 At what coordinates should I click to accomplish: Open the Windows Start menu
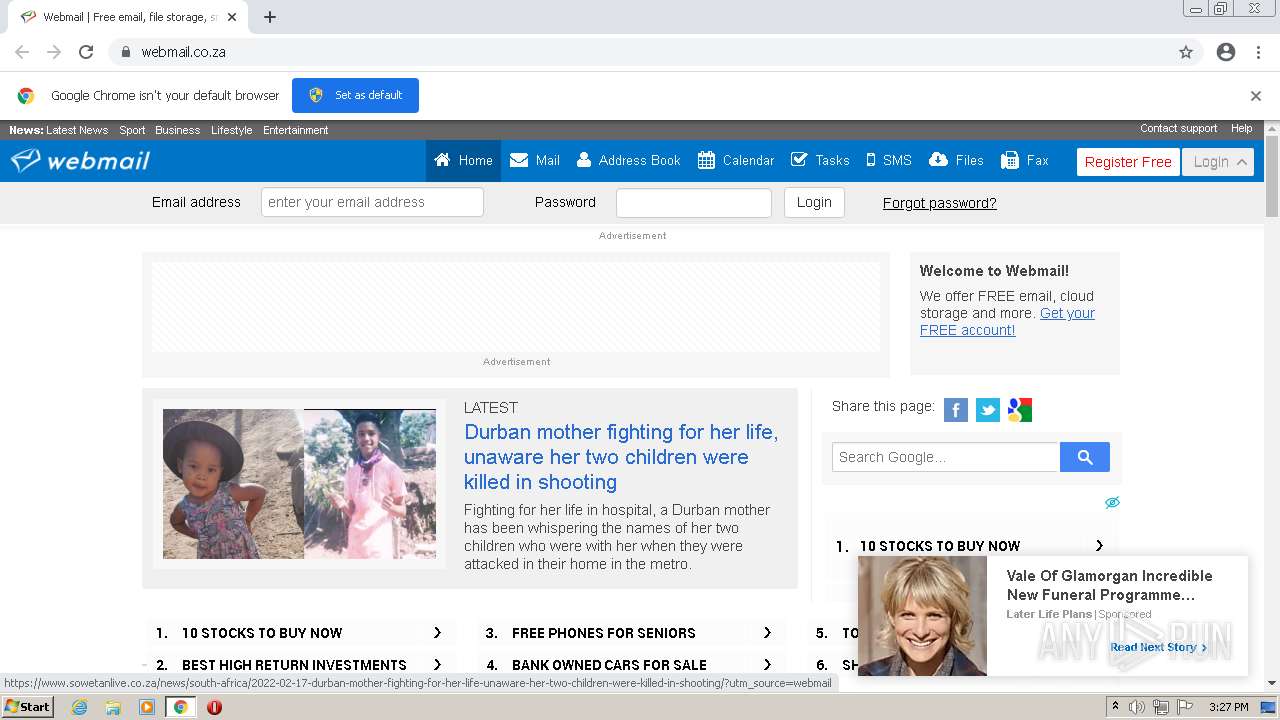click(28, 707)
